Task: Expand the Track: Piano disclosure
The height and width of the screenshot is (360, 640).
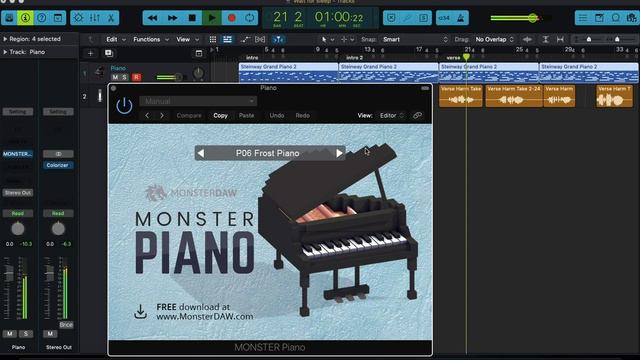Action: point(5,52)
